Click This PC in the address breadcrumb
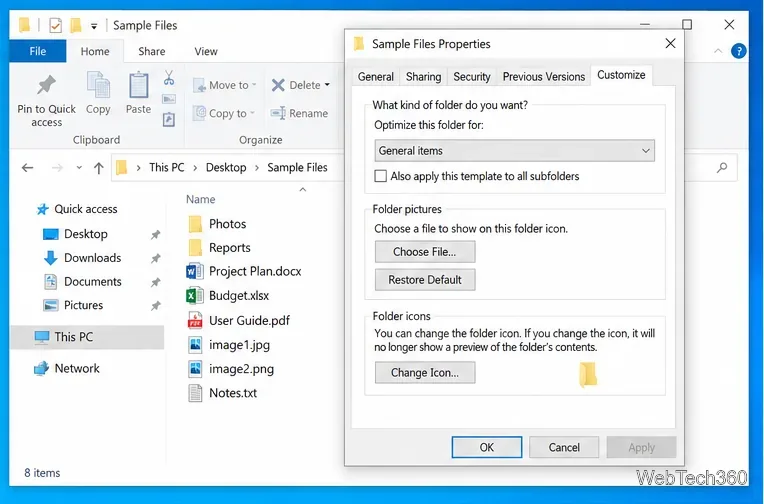Image resolution: width=764 pixels, height=504 pixels. coord(167,168)
